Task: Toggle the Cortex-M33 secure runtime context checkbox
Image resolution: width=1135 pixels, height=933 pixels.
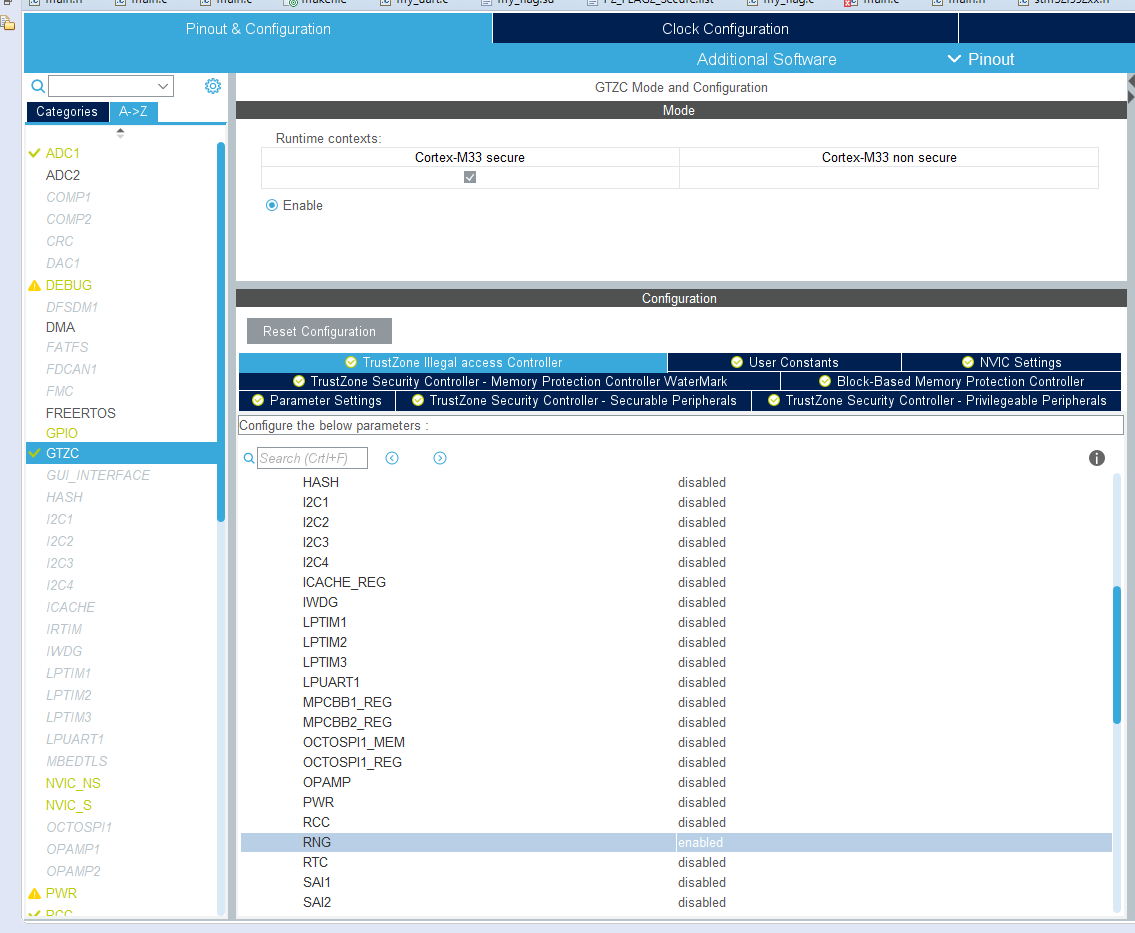Action: pyautogui.click(x=469, y=177)
